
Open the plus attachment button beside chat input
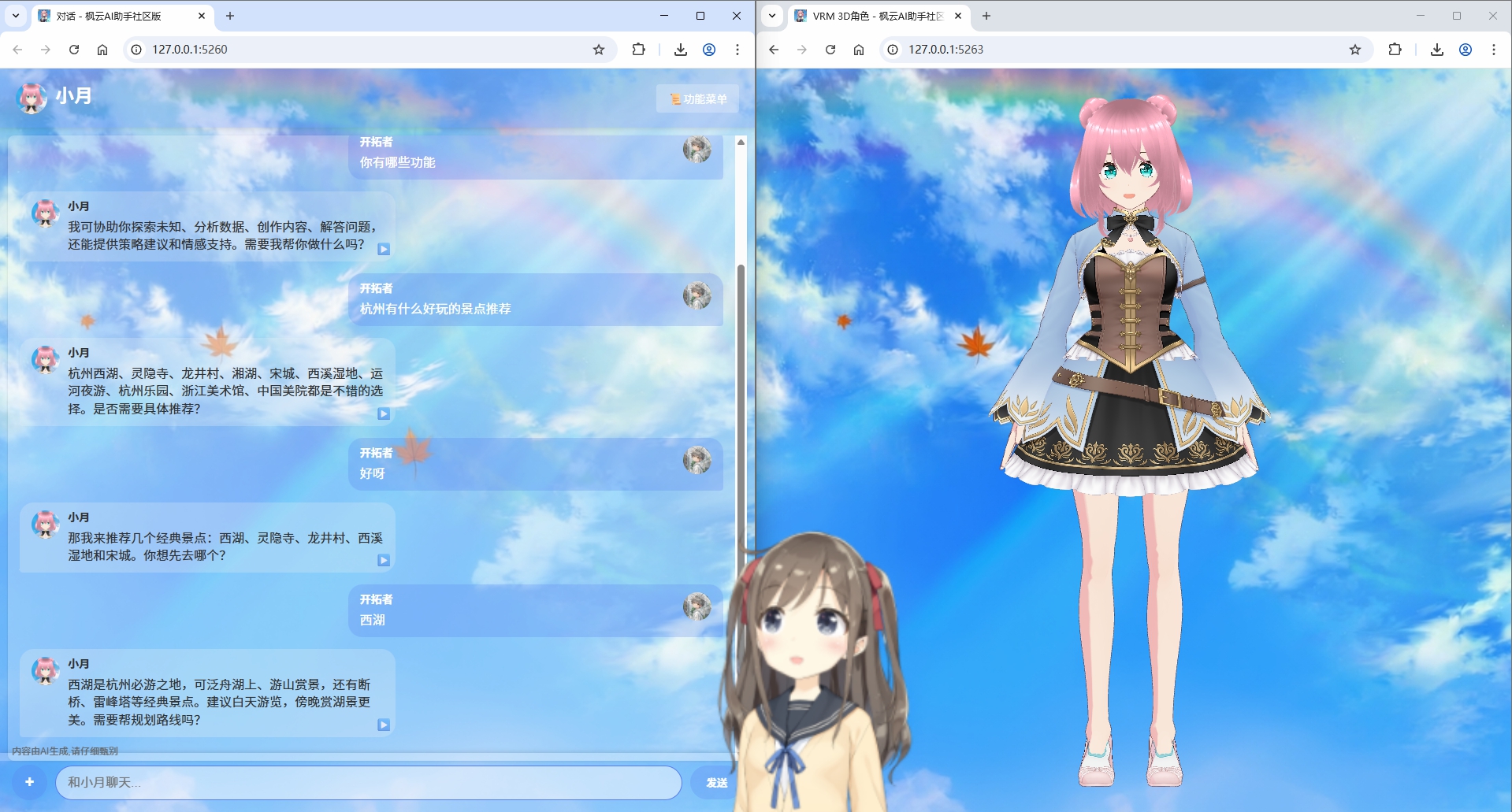coord(29,782)
